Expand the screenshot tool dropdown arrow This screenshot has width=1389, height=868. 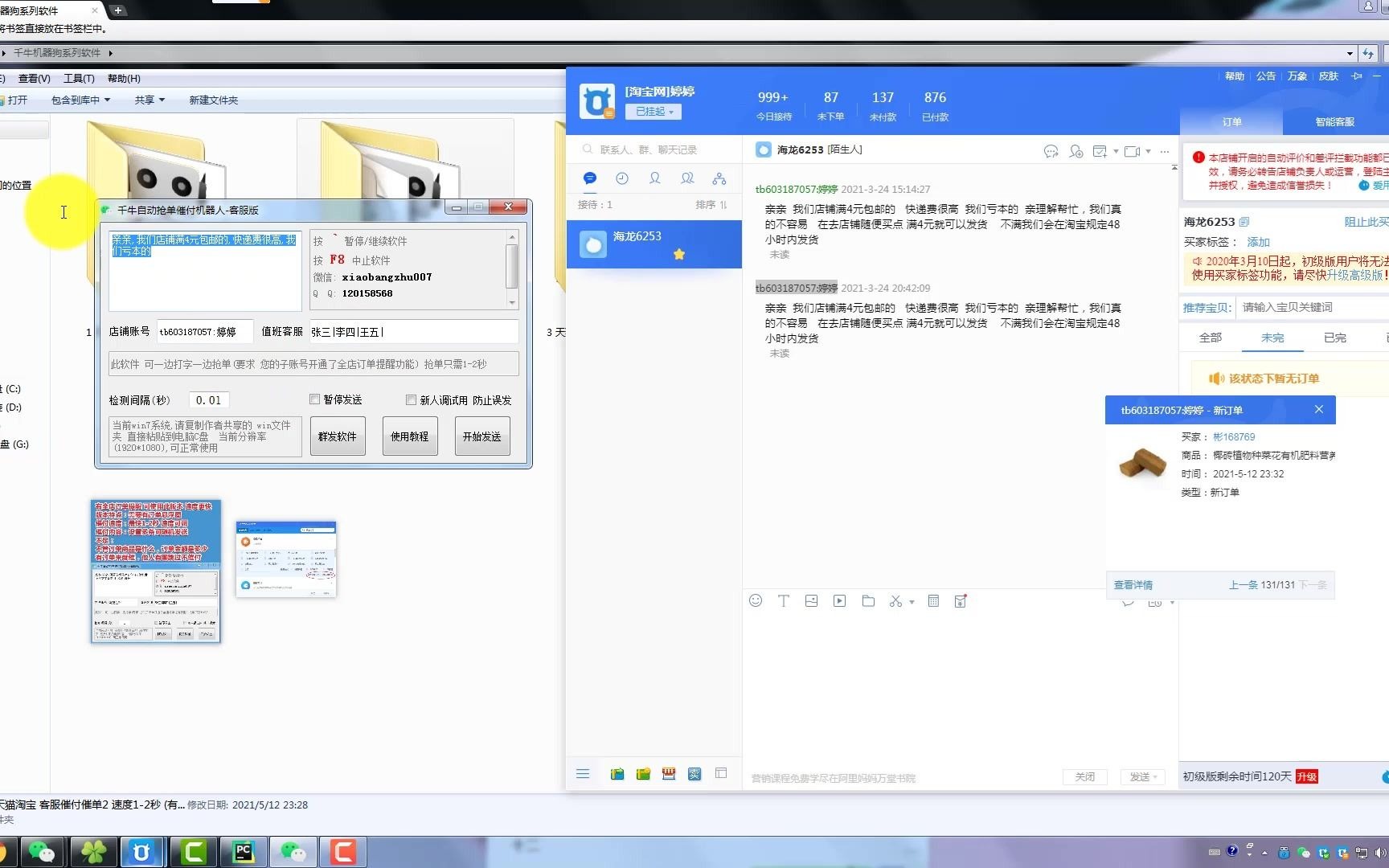[x=912, y=602]
